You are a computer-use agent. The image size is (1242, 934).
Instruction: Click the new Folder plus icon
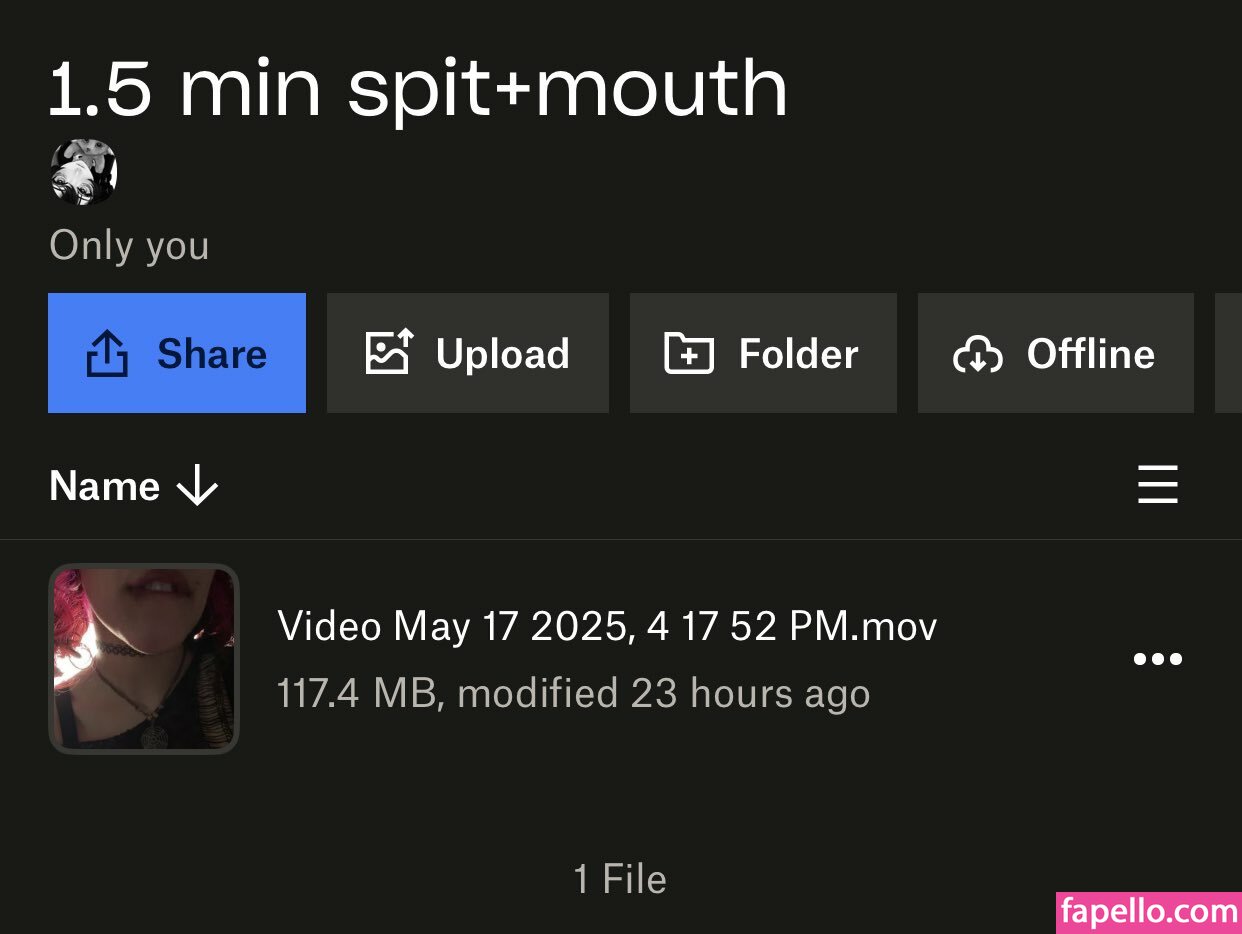click(689, 353)
